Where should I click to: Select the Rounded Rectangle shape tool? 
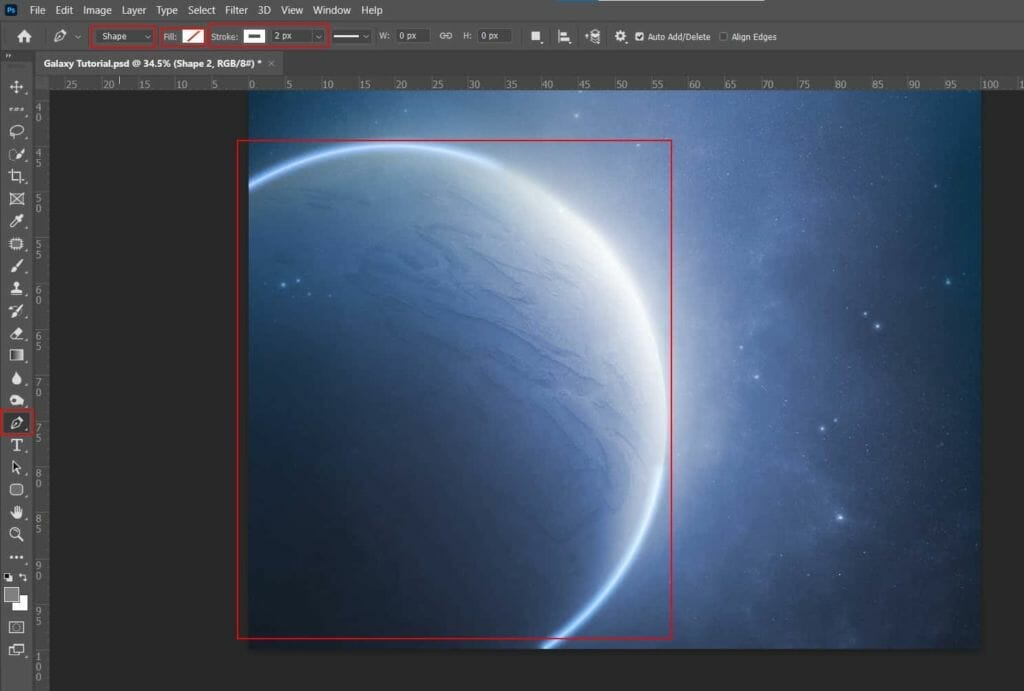pyautogui.click(x=16, y=490)
